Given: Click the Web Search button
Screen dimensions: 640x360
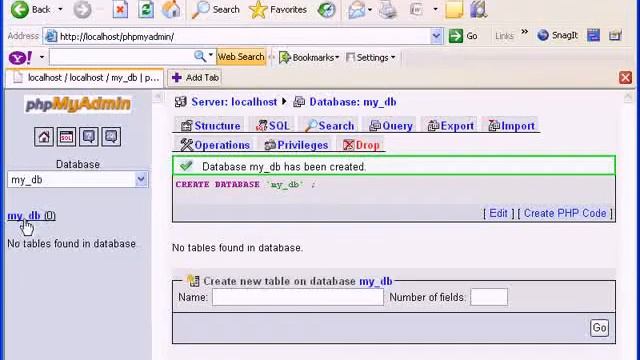Looking at the screenshot, I should [241, 57].
